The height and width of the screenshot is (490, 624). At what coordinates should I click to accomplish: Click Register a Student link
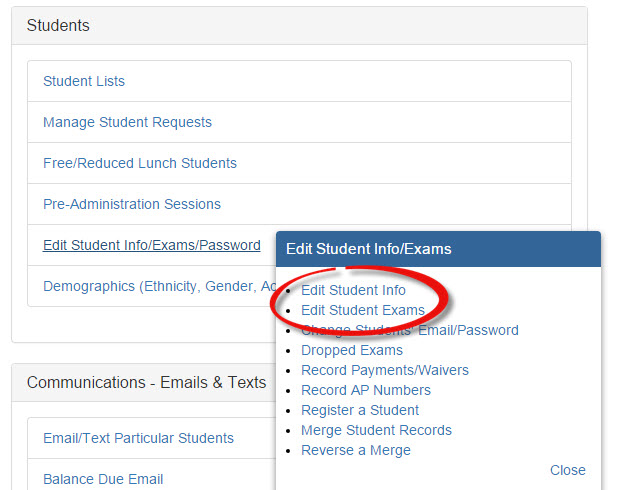[360, 410]
